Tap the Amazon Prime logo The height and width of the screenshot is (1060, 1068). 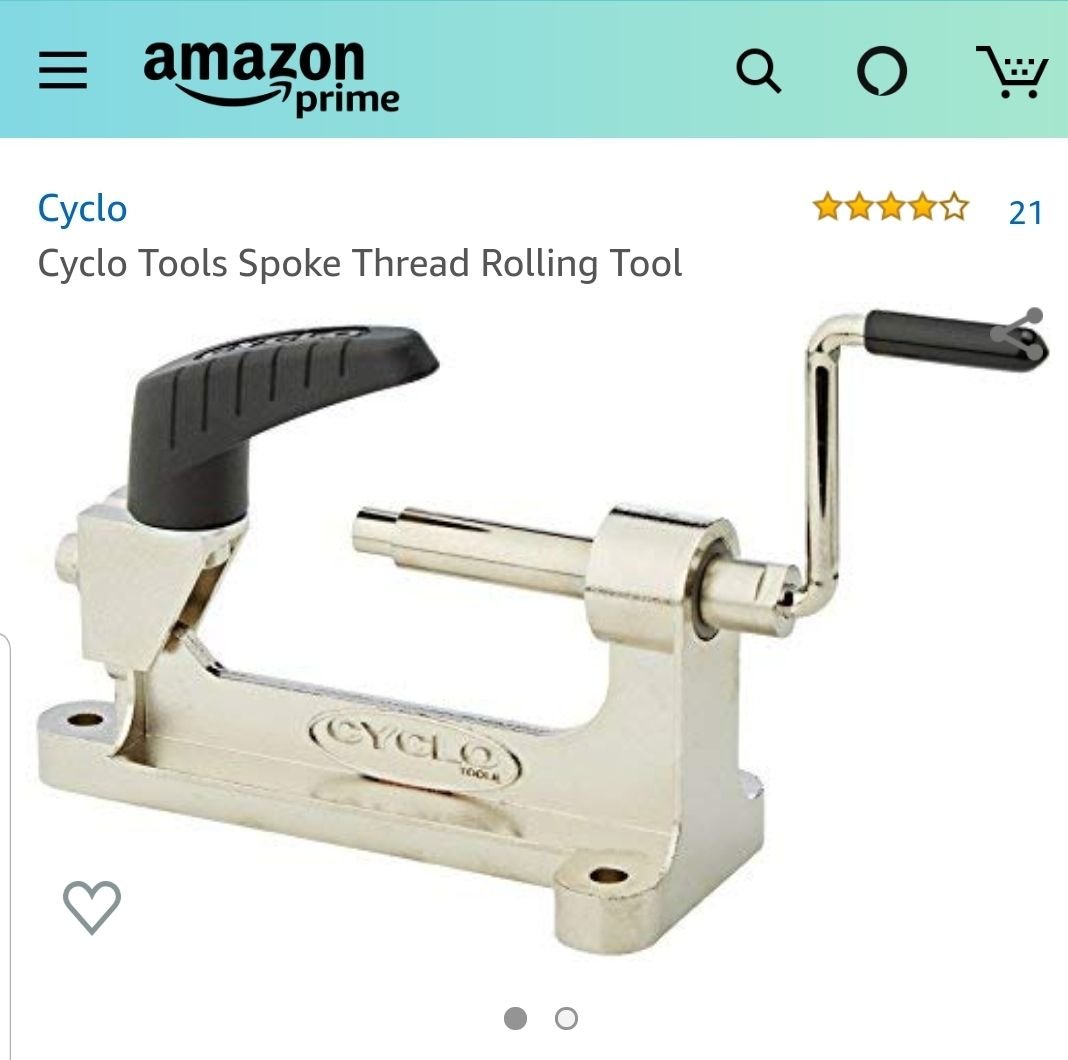click(271, 77)
